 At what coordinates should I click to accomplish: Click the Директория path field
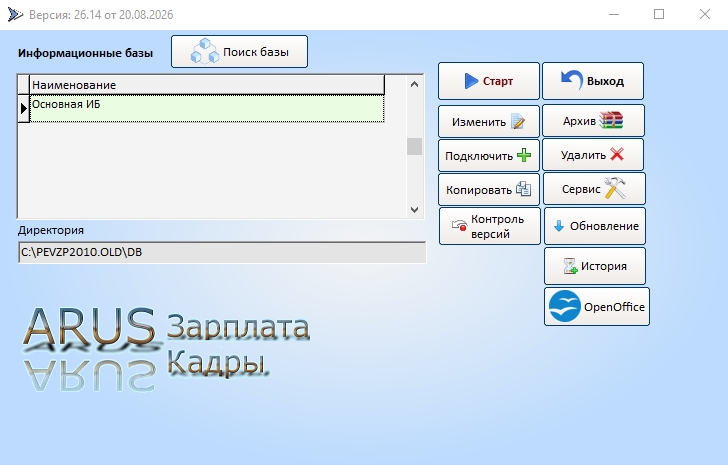222,252
